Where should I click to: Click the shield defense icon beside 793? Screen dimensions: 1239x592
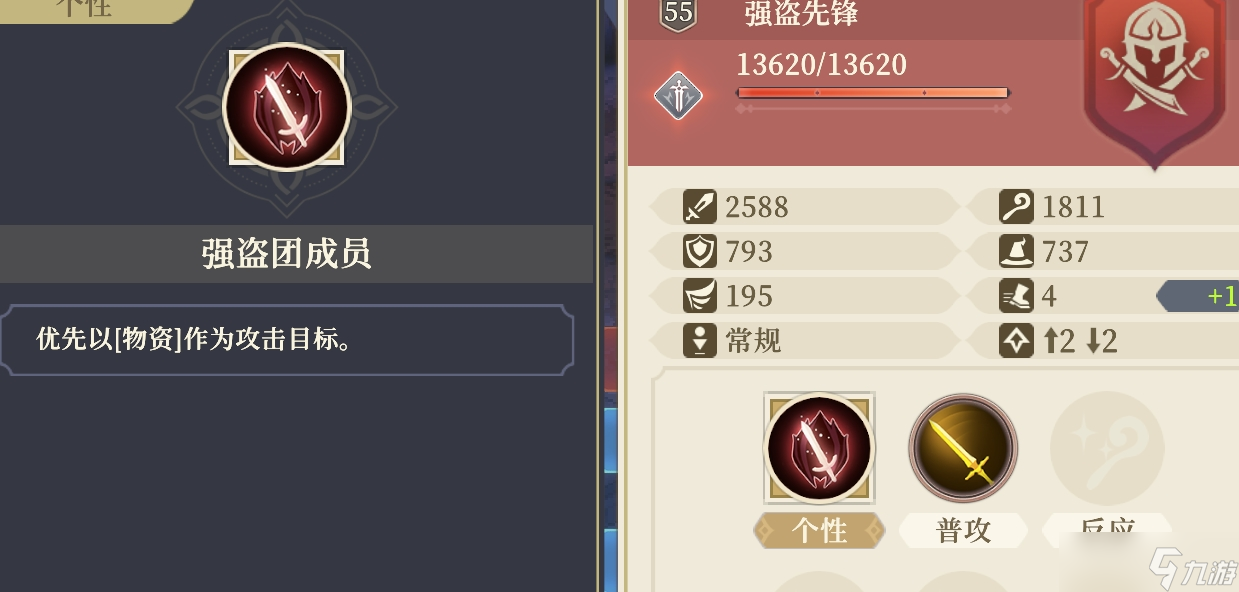point(700,251)
